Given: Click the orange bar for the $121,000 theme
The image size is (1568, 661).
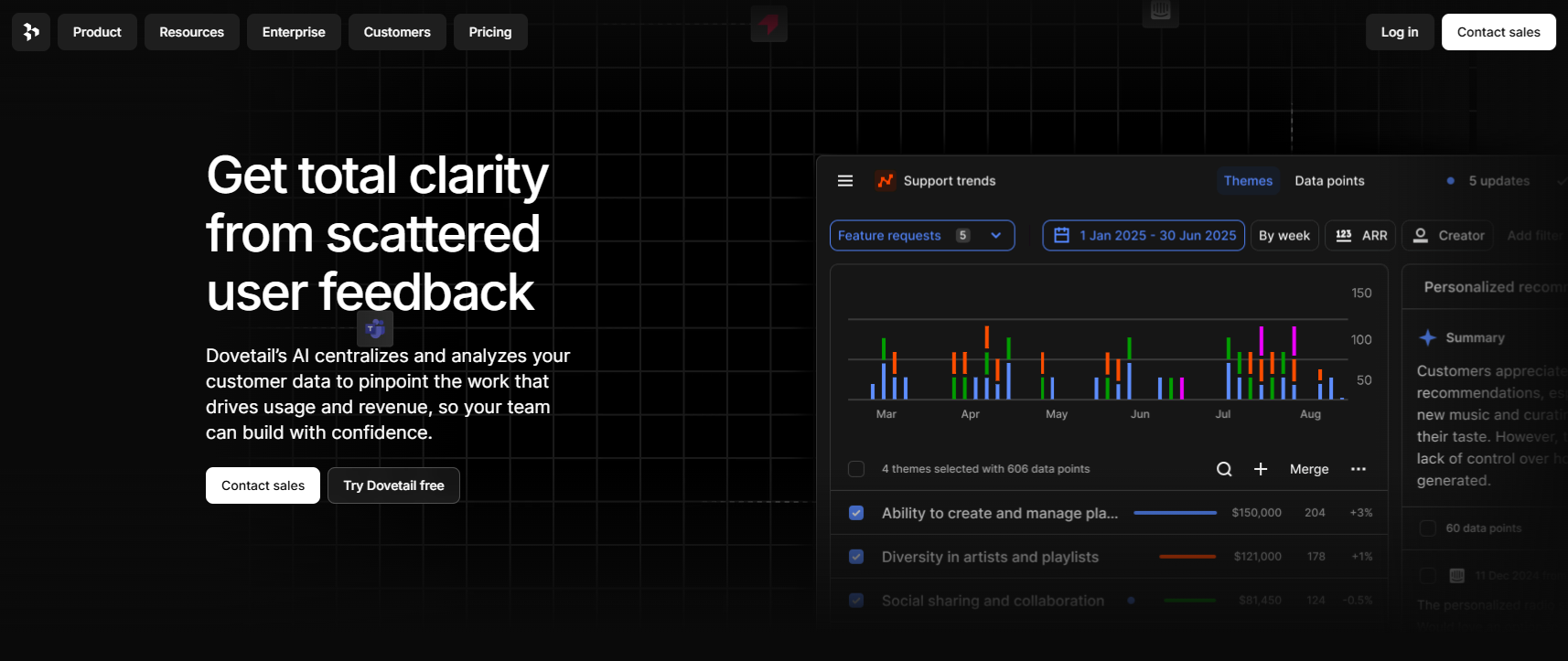Looking at the screenshot, I should point(1187,557).
